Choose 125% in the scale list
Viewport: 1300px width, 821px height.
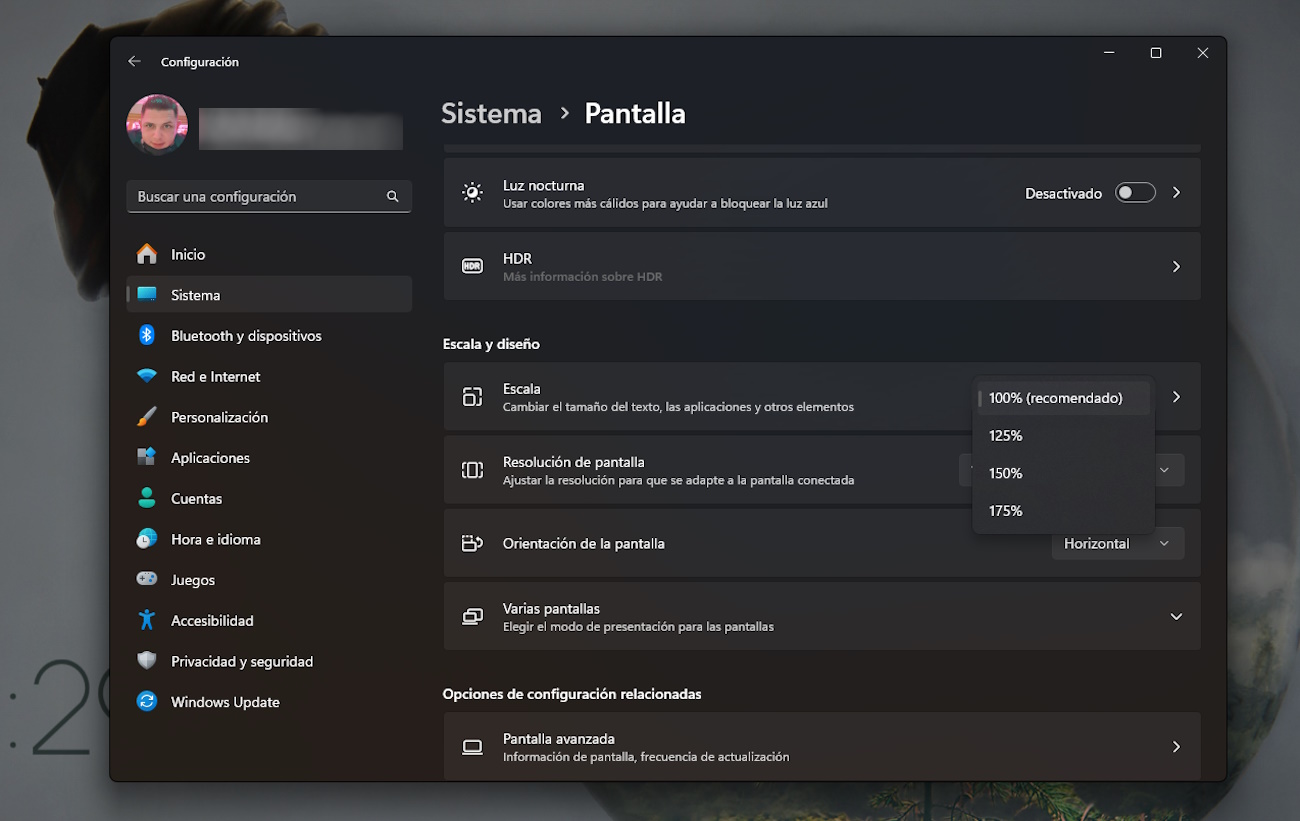tap(1063, 436)
